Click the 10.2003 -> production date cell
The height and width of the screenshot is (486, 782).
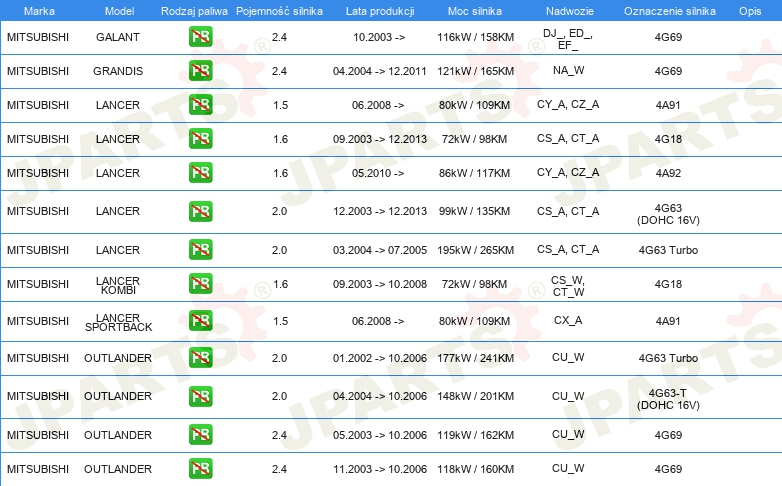coord(379,37)
